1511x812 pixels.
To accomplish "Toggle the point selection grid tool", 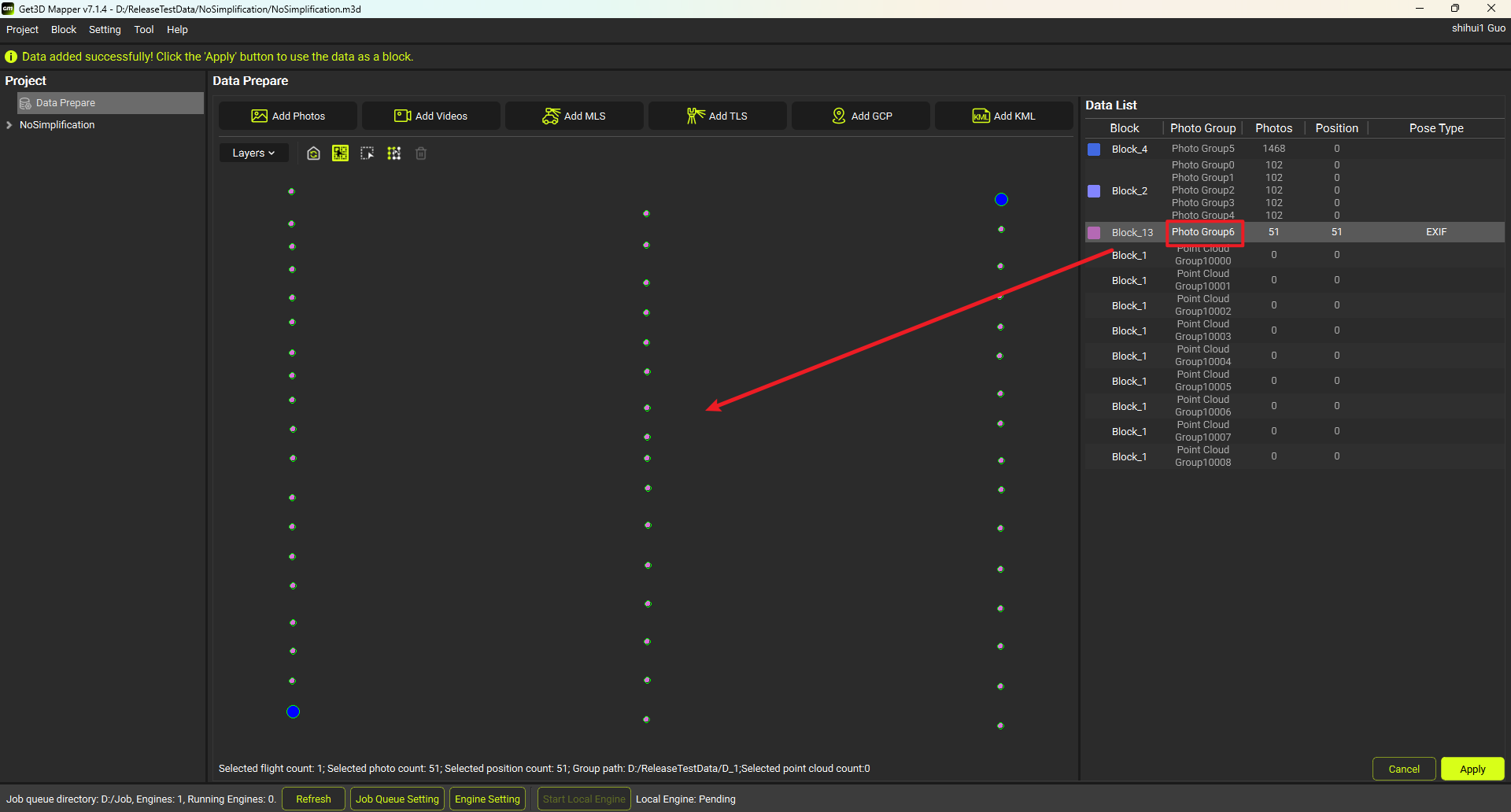I will pos(394,153).
